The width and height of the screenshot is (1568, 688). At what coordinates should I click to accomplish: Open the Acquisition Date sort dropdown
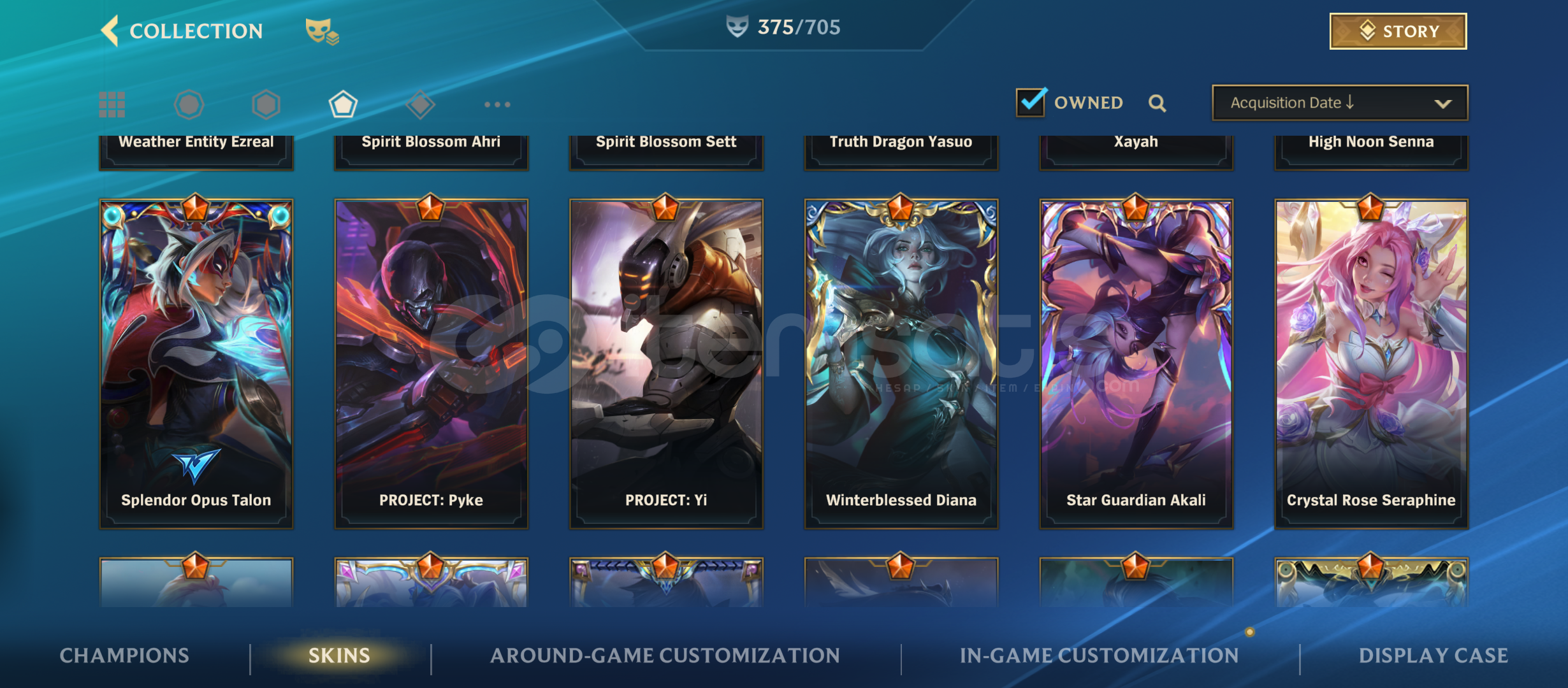[1340, 103]
